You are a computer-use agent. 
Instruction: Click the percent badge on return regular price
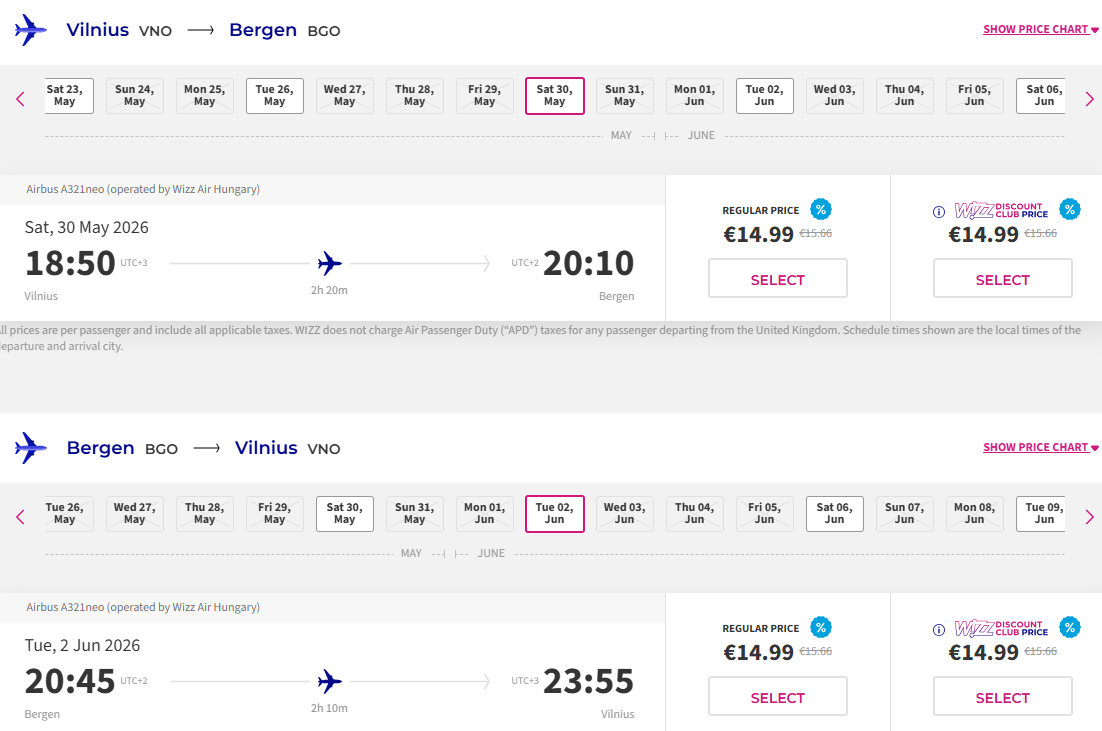tap(821, 627)
